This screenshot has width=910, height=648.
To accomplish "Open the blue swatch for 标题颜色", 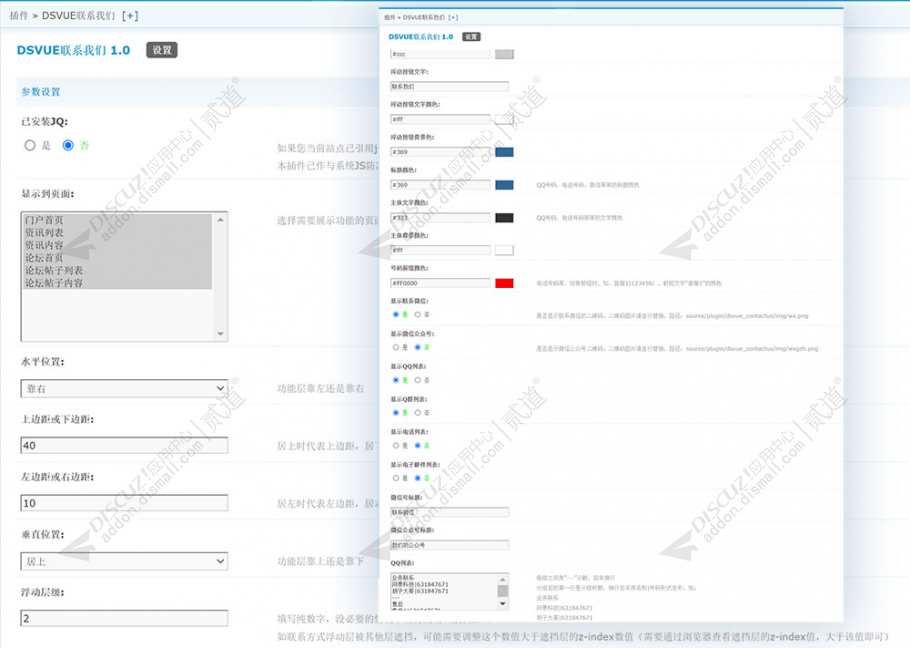I will pos(504,184).
